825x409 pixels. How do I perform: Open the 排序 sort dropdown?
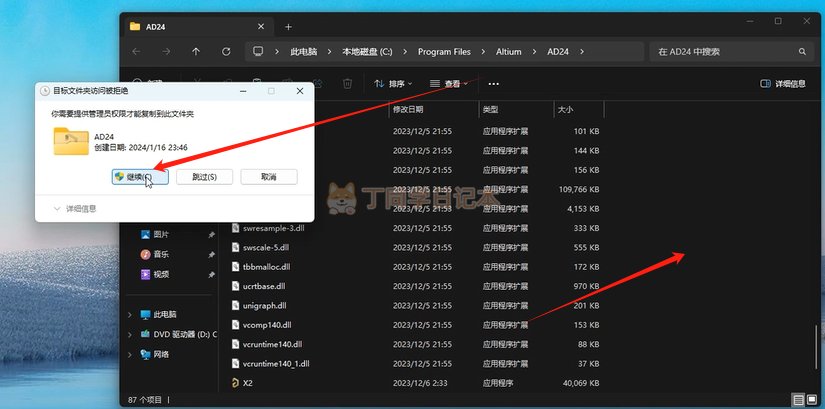pyautogui.click(x=393, y=84)
